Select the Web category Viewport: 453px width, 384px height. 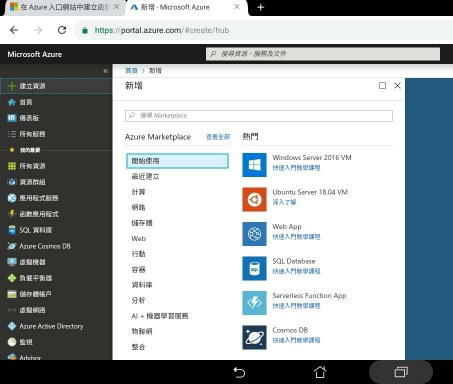coord(139,238)
